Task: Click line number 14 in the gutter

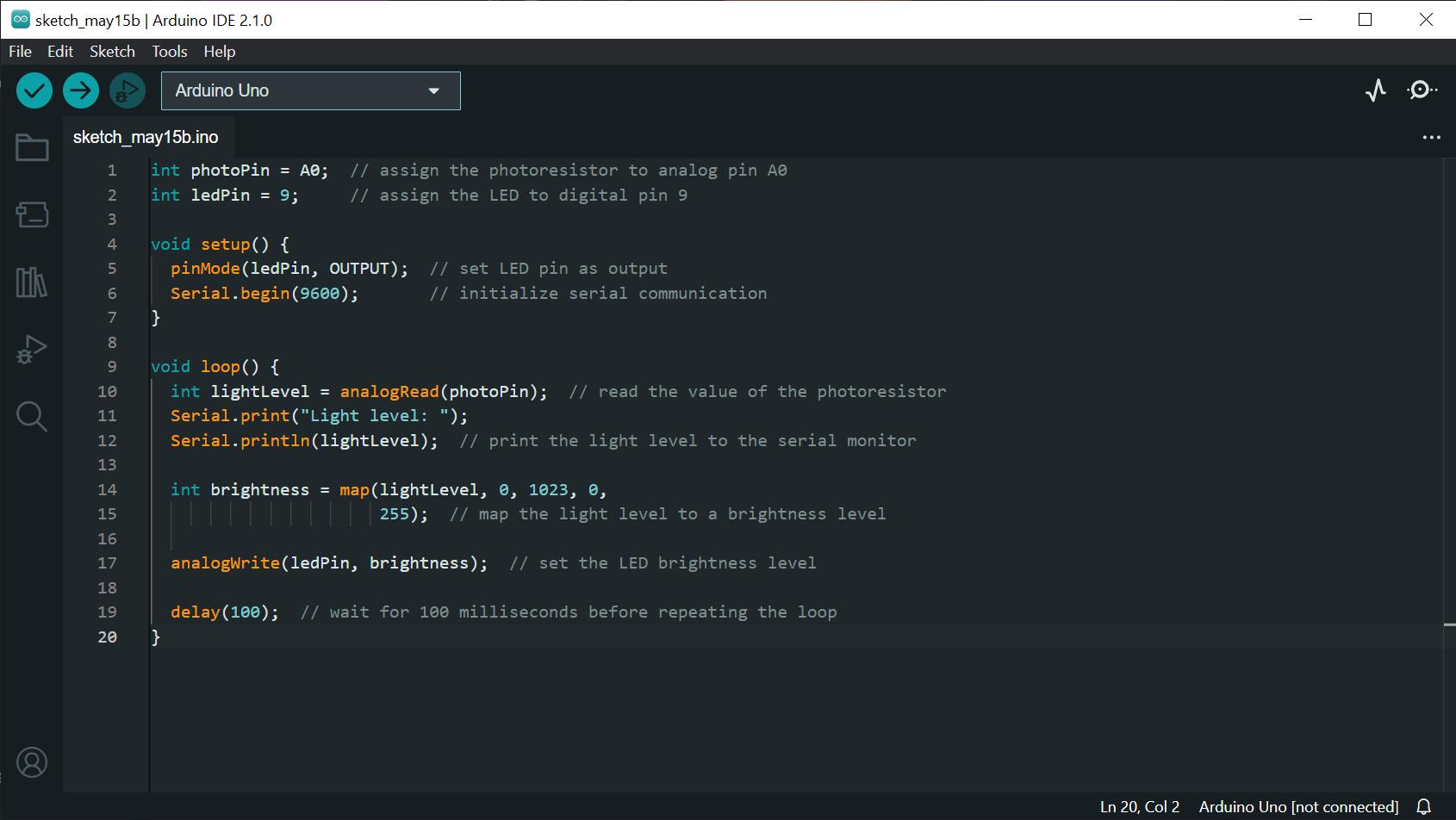Action: click(x=107, y=489)
